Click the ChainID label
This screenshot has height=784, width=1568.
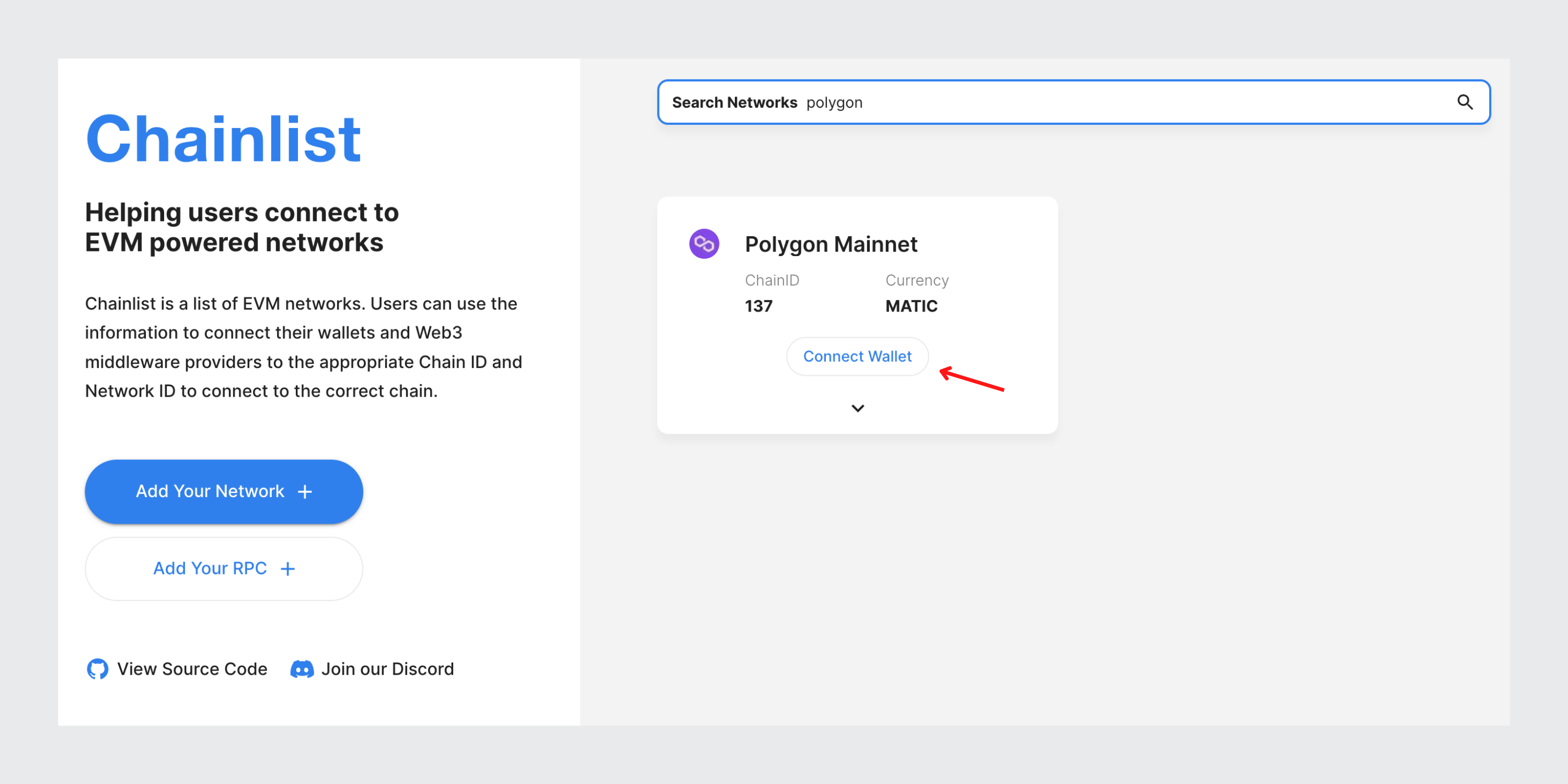pyautogui.click(x=772, y=280)
